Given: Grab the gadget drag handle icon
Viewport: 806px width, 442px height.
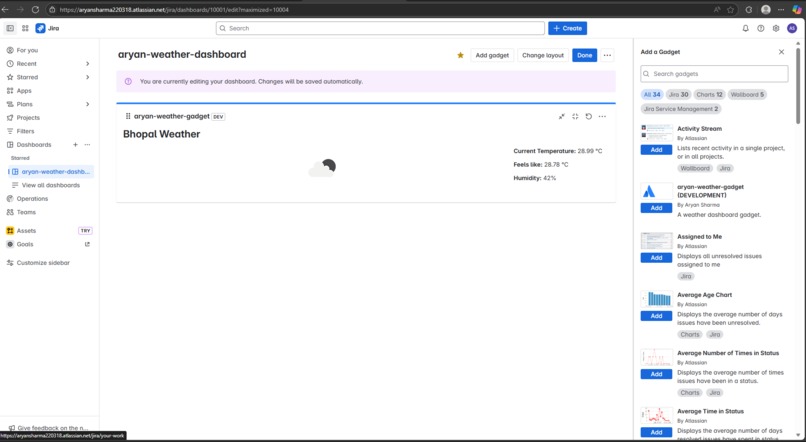Looking at the screenshot, I should tap(128, 116).
